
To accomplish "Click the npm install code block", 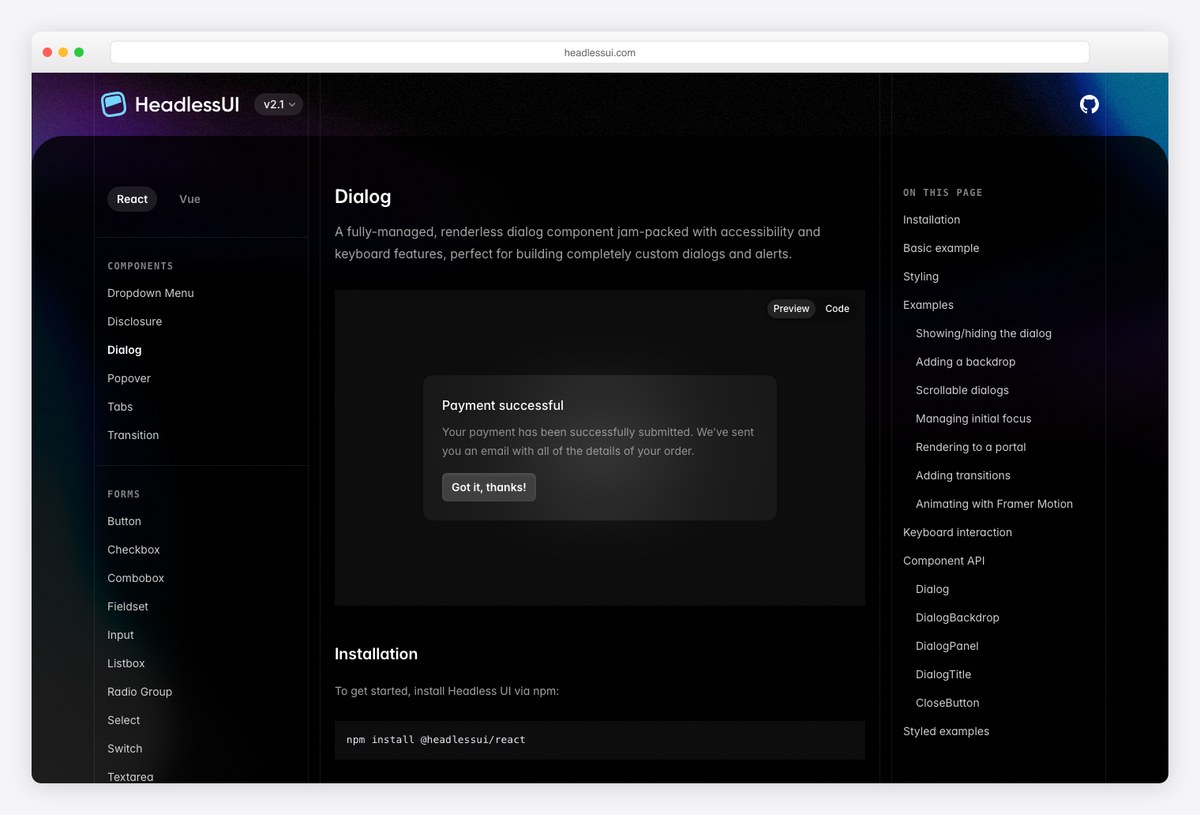I will tap(600, 740).
